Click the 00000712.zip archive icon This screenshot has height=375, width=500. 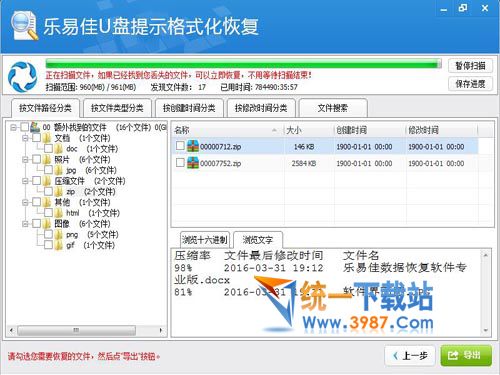click(193, 146)
